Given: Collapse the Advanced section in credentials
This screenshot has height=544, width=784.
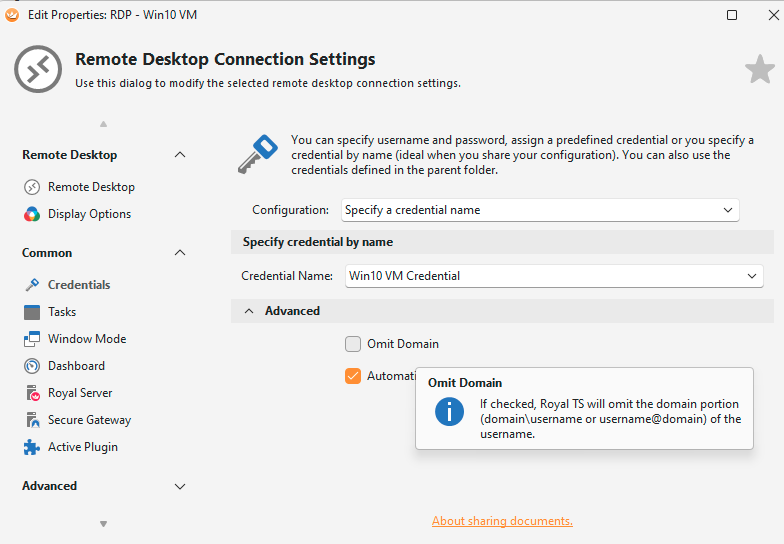Looking at the screenshot, I should 249,311.
